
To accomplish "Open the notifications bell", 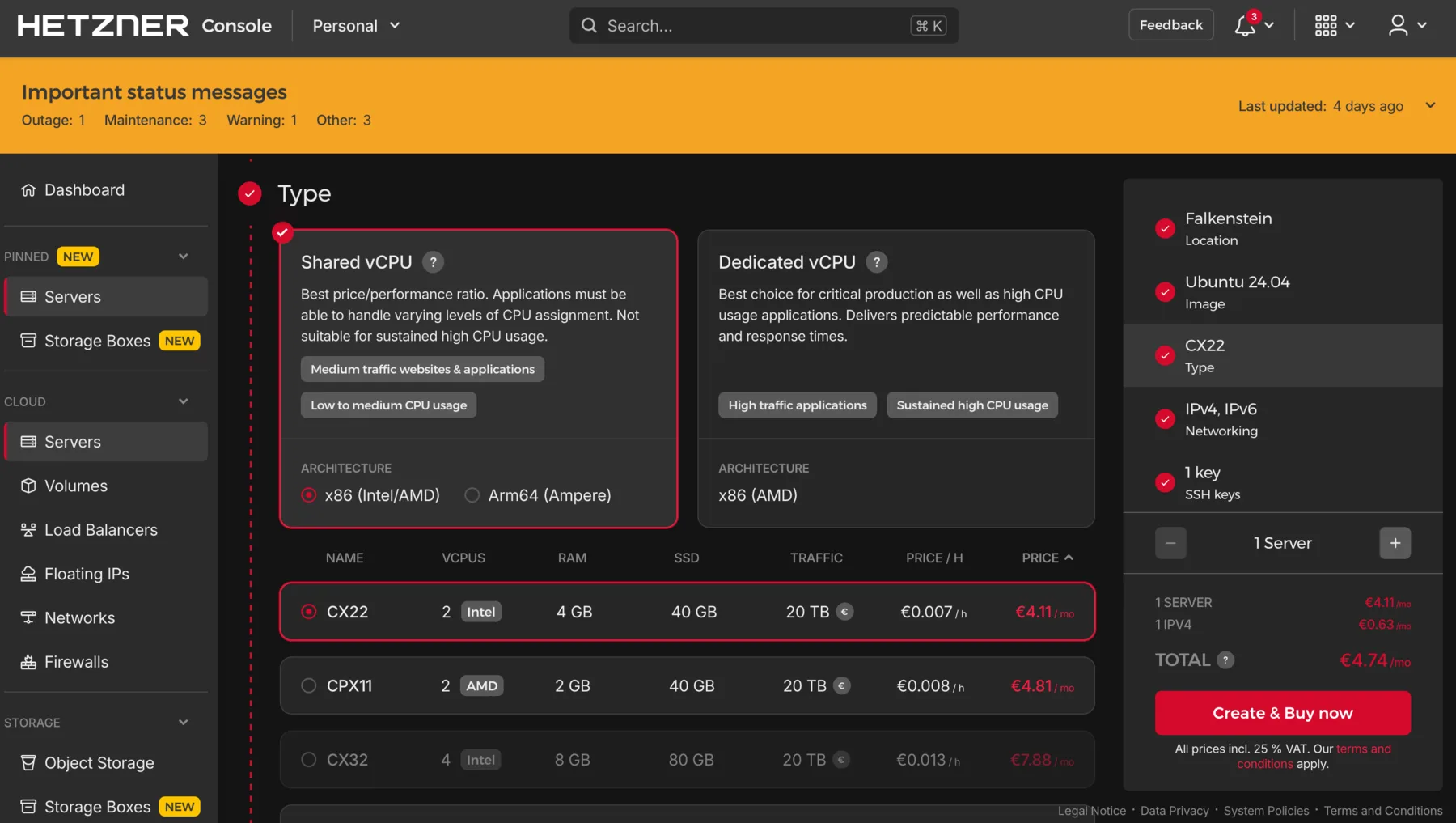I will pos(1246,26).
